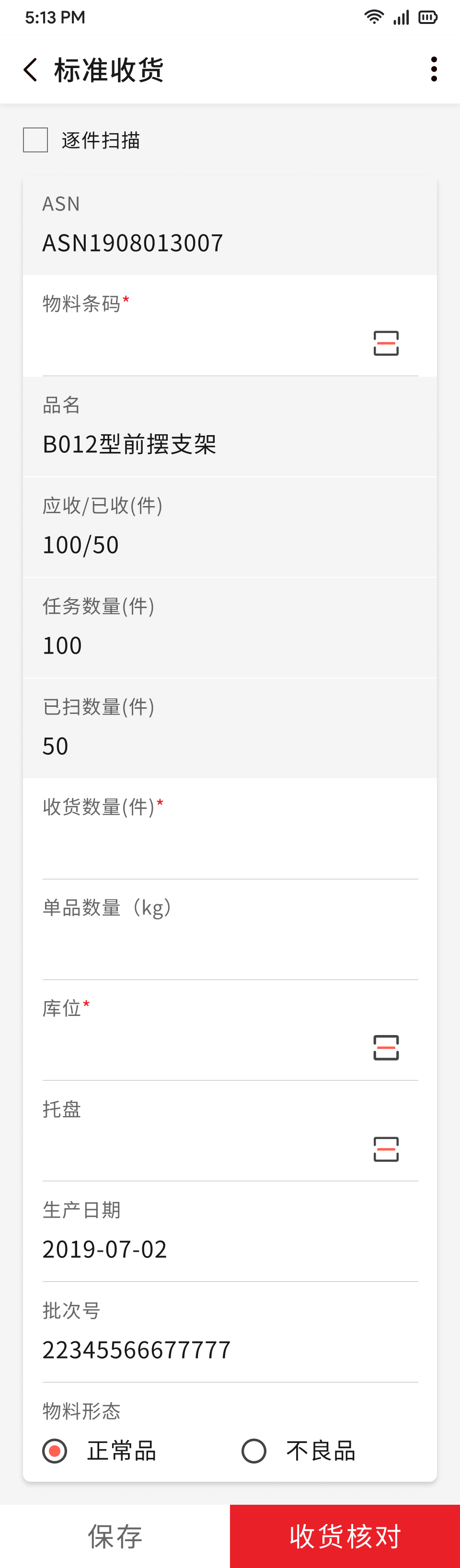Focus the 单品数量 (kg) input field
The height and width of the screenshot is (1568, 460).
[230, 948]
